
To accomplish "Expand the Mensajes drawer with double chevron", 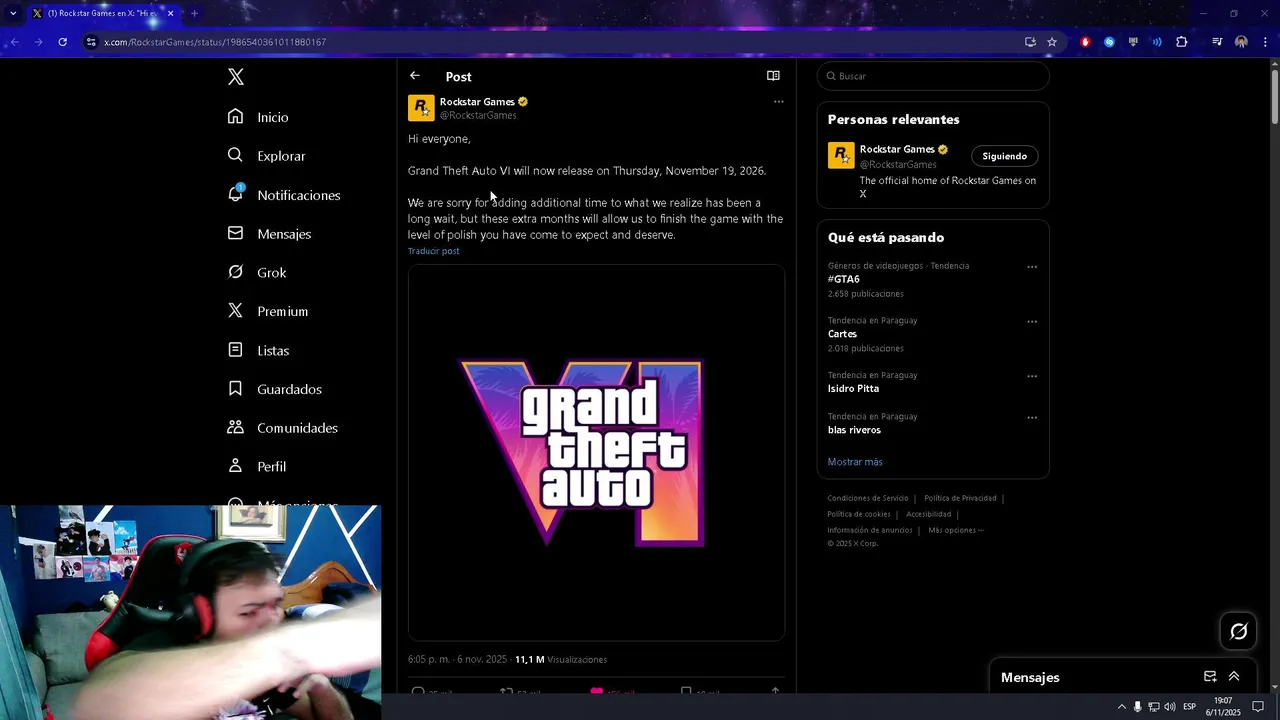I will tap(1234, 677).
